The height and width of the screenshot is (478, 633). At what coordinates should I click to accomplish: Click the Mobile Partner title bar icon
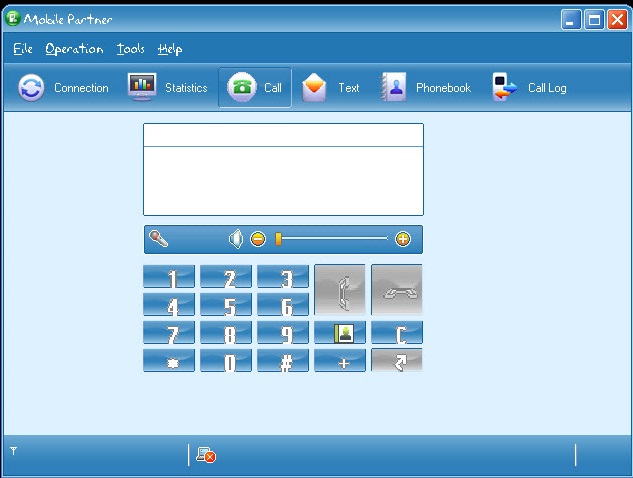13,18
